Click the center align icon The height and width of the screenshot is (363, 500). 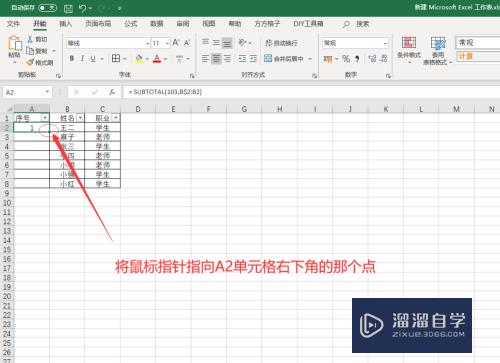point(216,59)
